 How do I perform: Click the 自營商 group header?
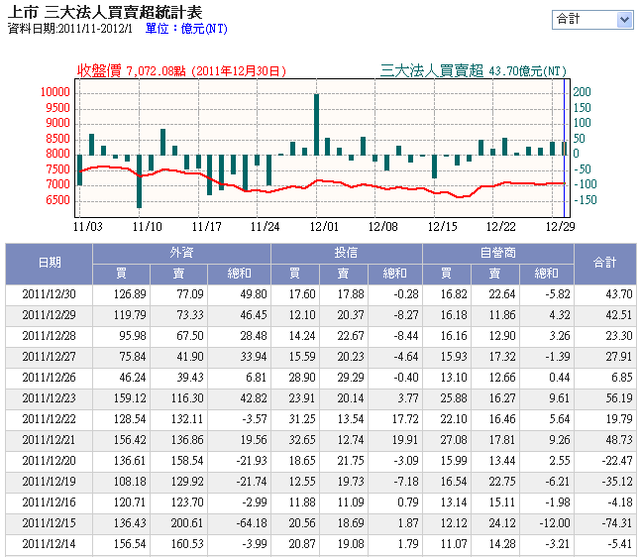[x=498, y=253]
